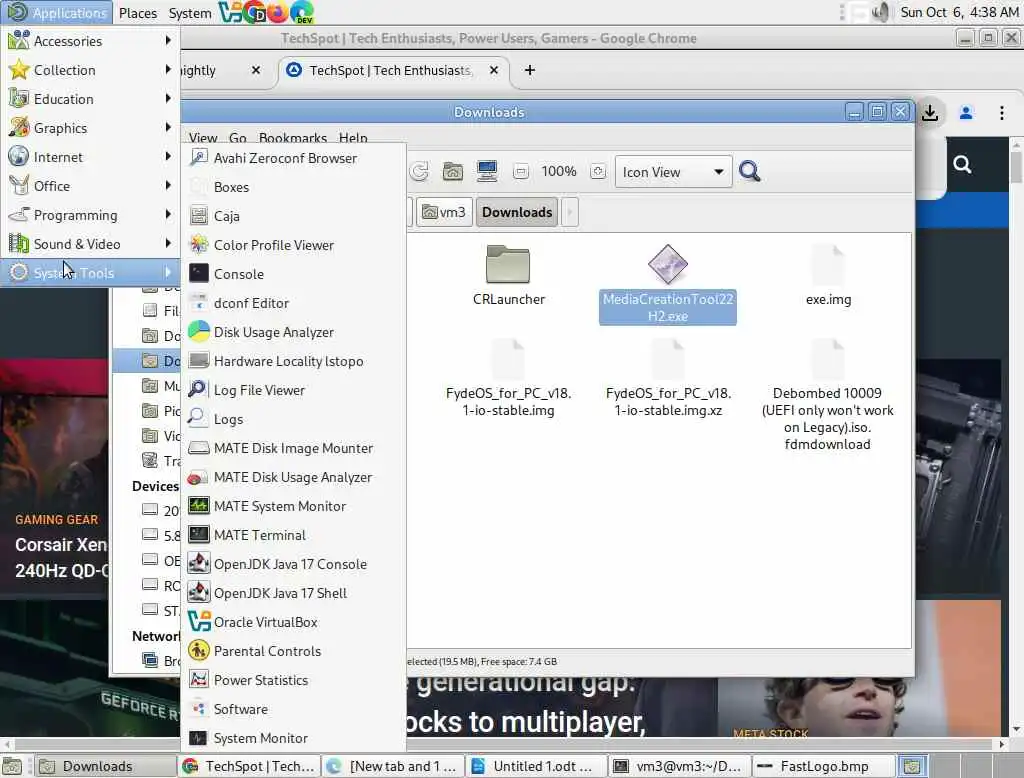Click the search magnifier in Downloads toolbar
1024x778 pixels.
point(750,172)
